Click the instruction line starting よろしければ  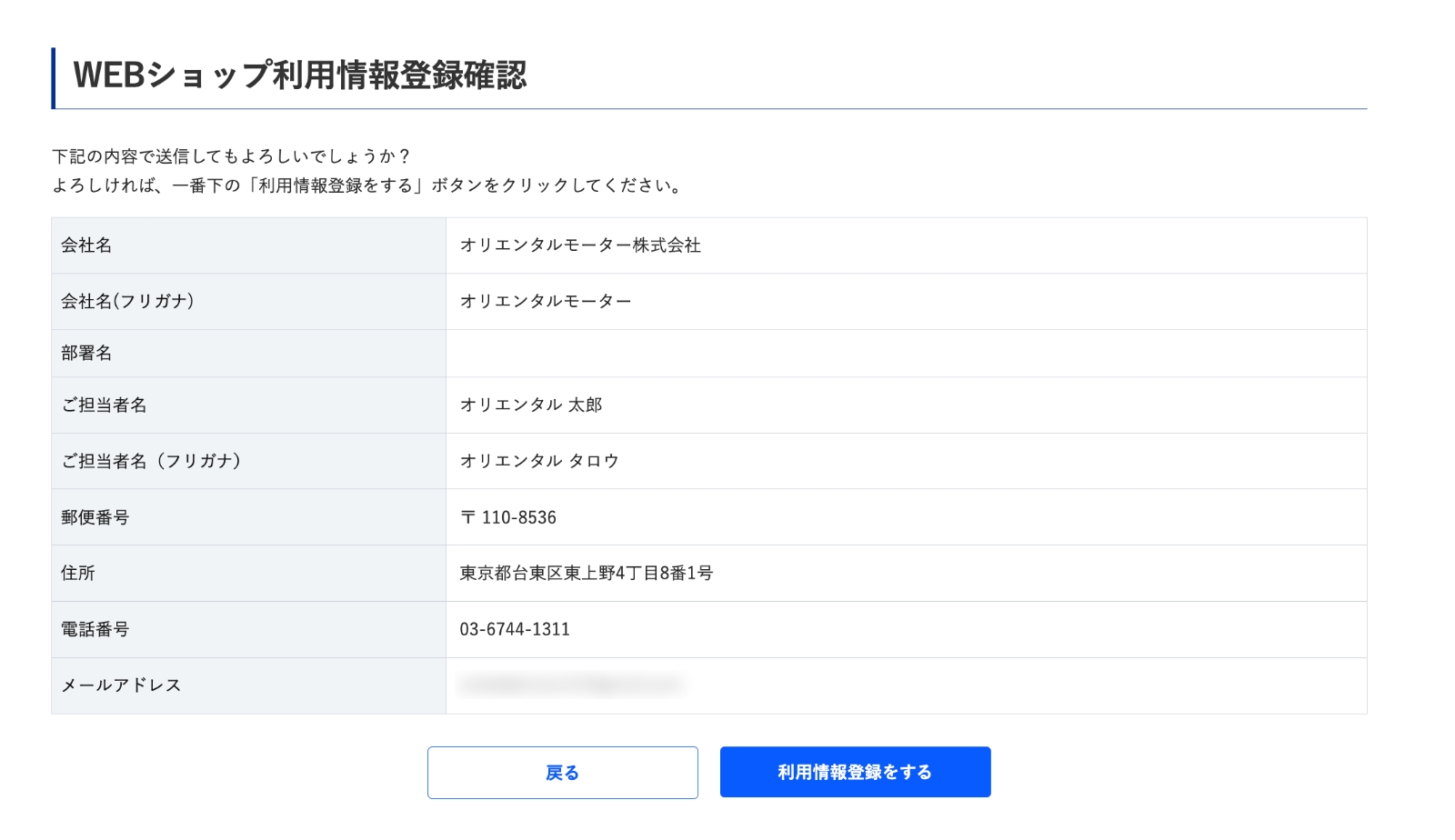[367, 185]
